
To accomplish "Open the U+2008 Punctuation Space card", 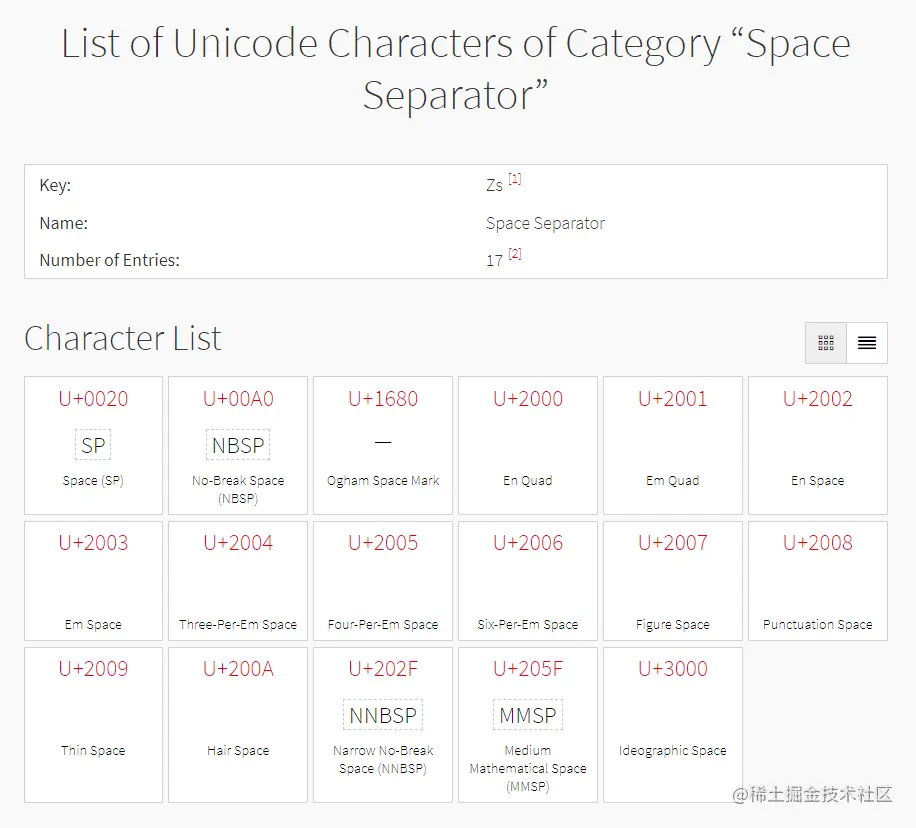I will (818, 581).
